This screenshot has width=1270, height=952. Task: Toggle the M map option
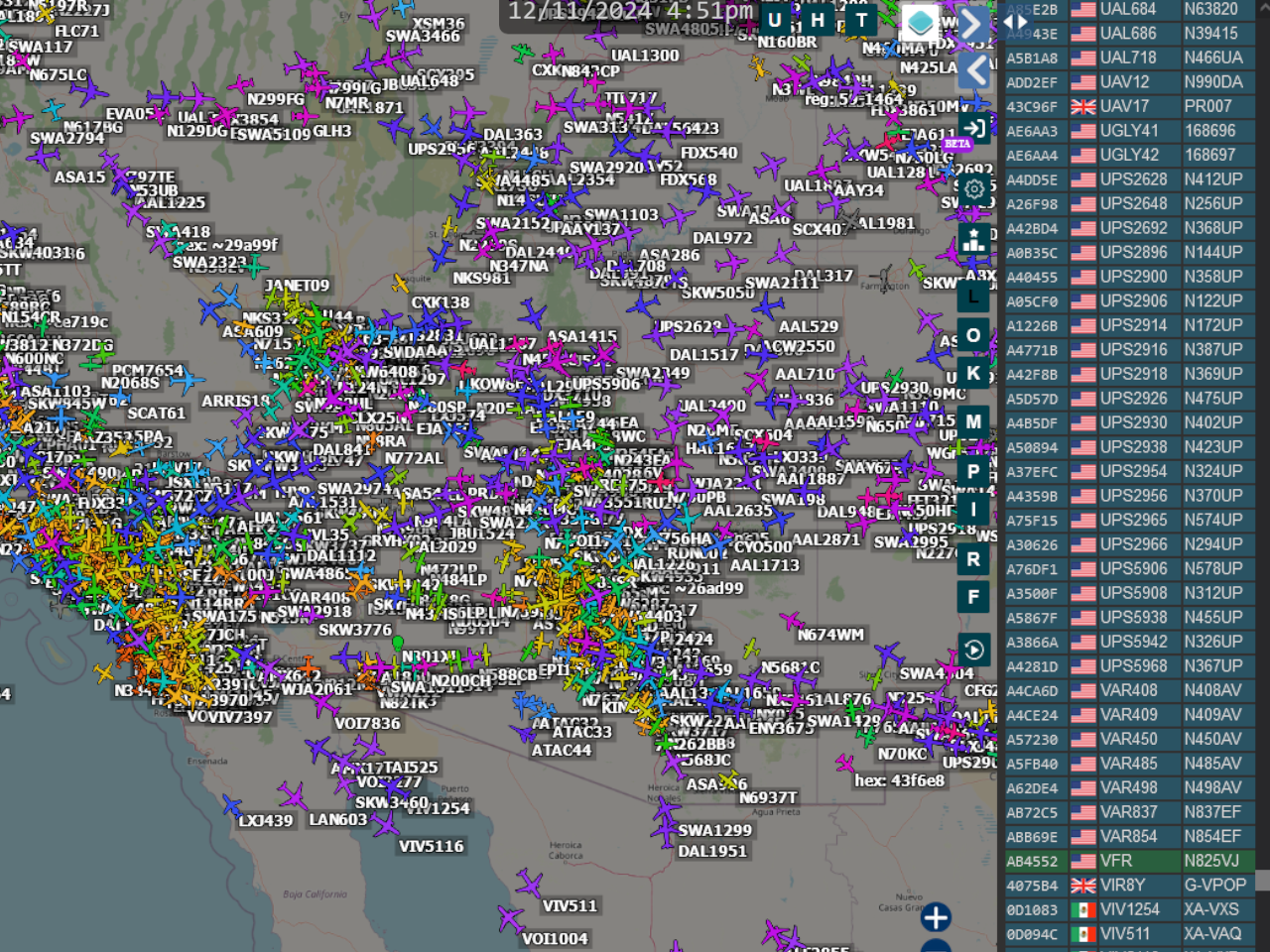973,421
